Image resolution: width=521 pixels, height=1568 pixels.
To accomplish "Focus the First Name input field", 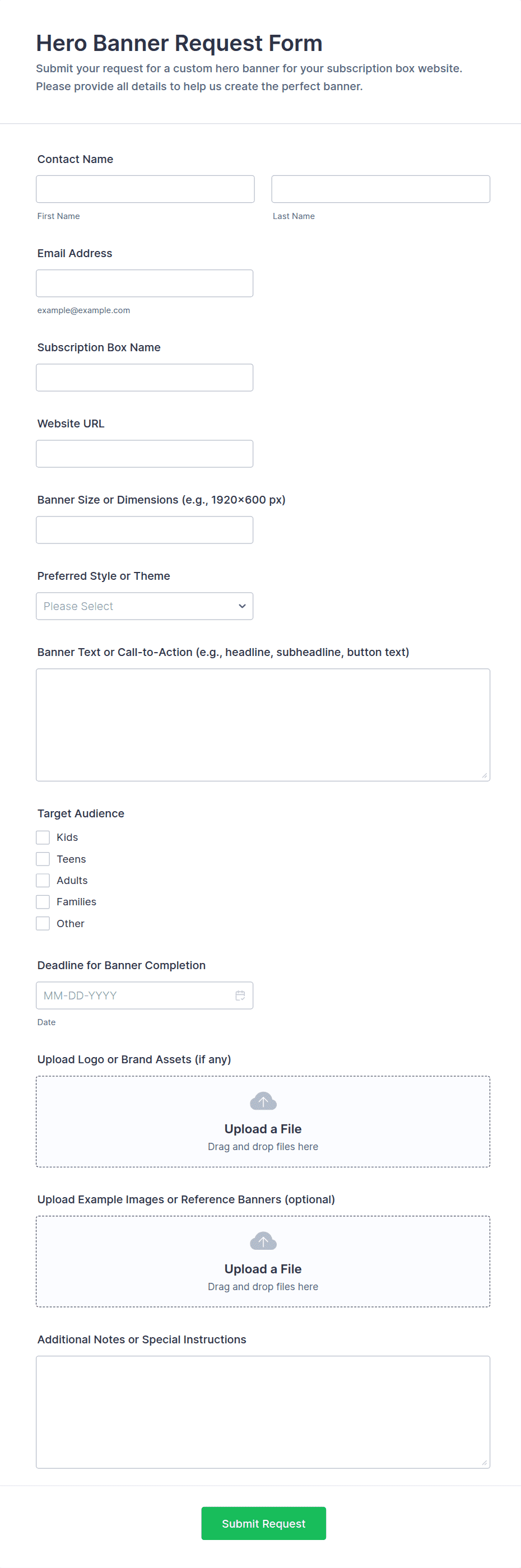I will (145, 189).
